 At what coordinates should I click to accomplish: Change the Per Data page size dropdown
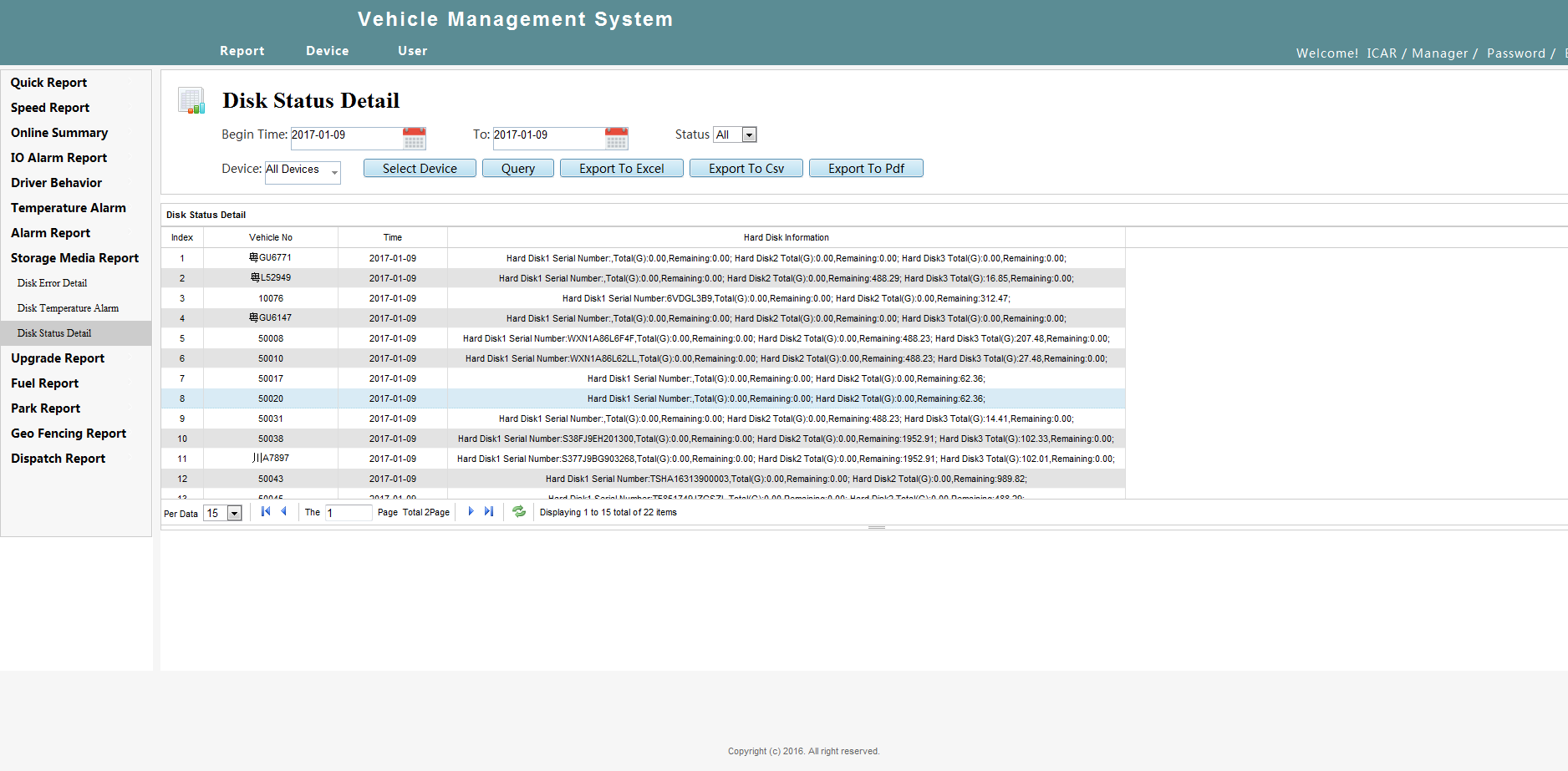[x=234, y=514]
